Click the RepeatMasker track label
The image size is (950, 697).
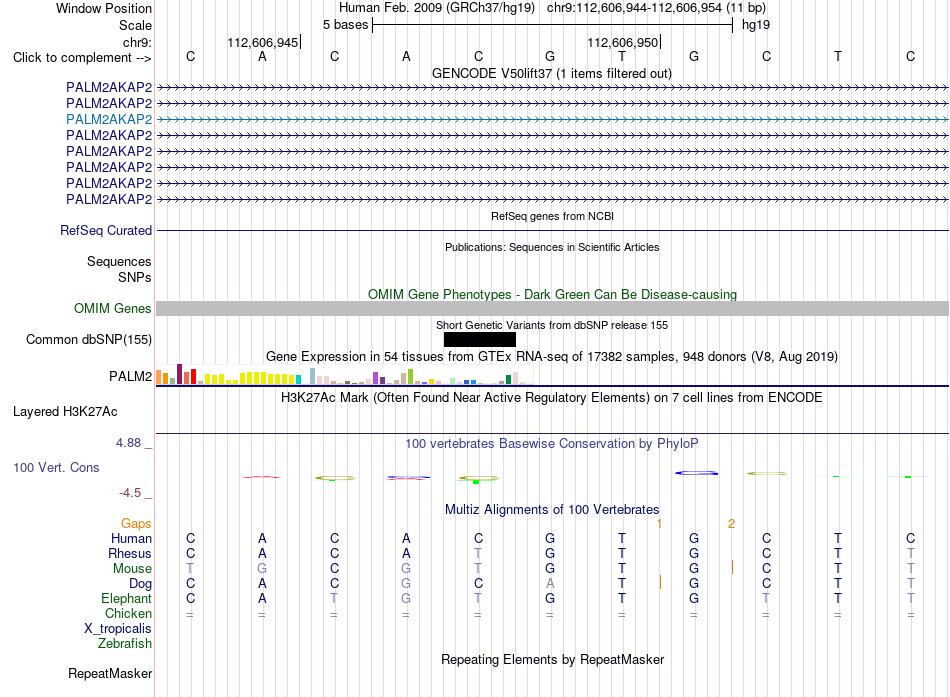[x=110, y=673]
